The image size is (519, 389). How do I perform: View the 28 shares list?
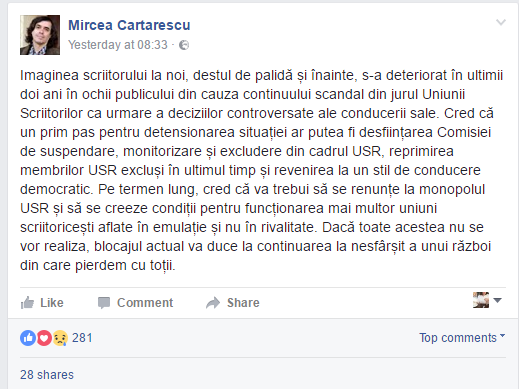pos(47,375)
